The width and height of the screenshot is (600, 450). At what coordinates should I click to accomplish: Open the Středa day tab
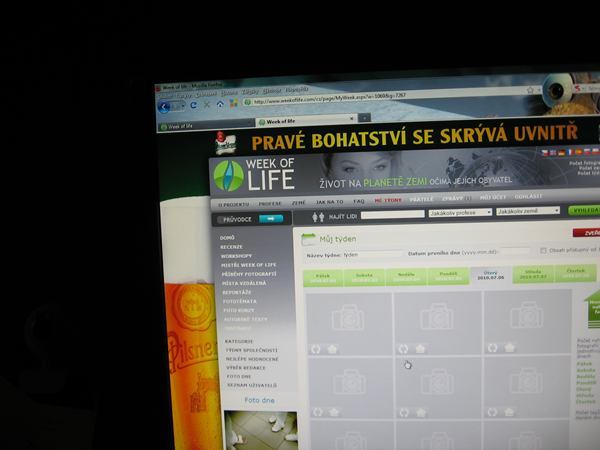click(x=533, y=274)
